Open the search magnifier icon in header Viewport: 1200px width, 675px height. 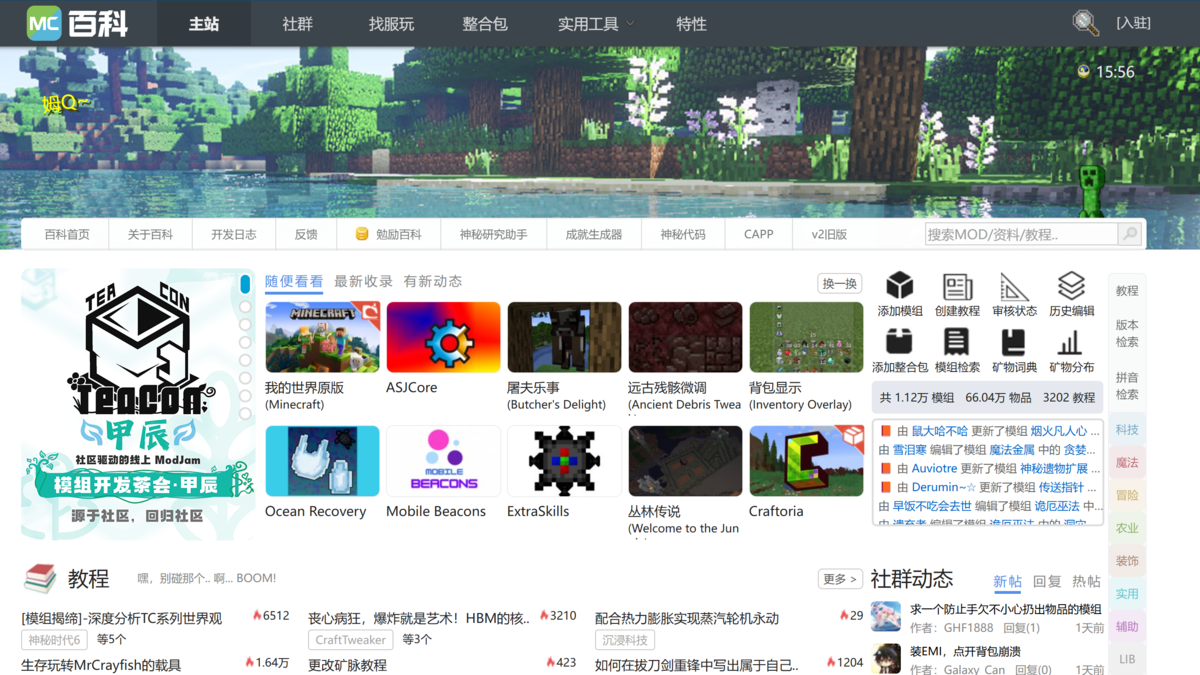click(1085, 23)
